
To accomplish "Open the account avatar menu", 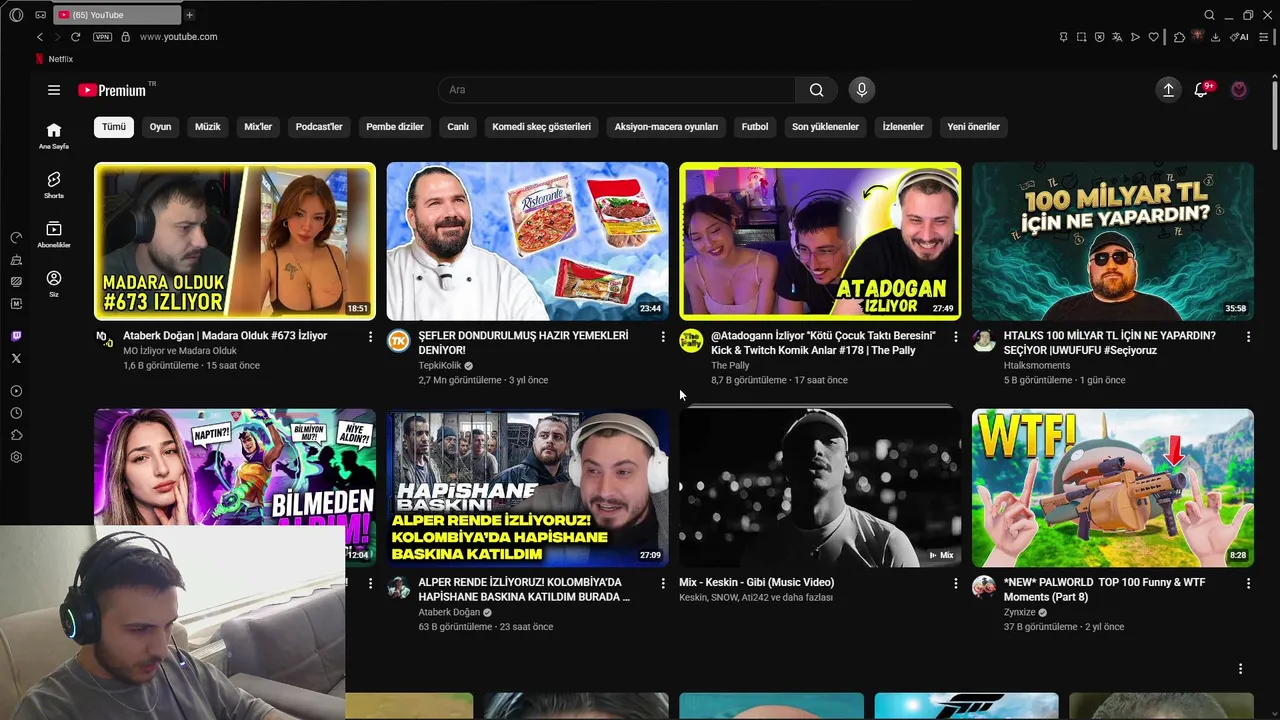I will 1239,90.
